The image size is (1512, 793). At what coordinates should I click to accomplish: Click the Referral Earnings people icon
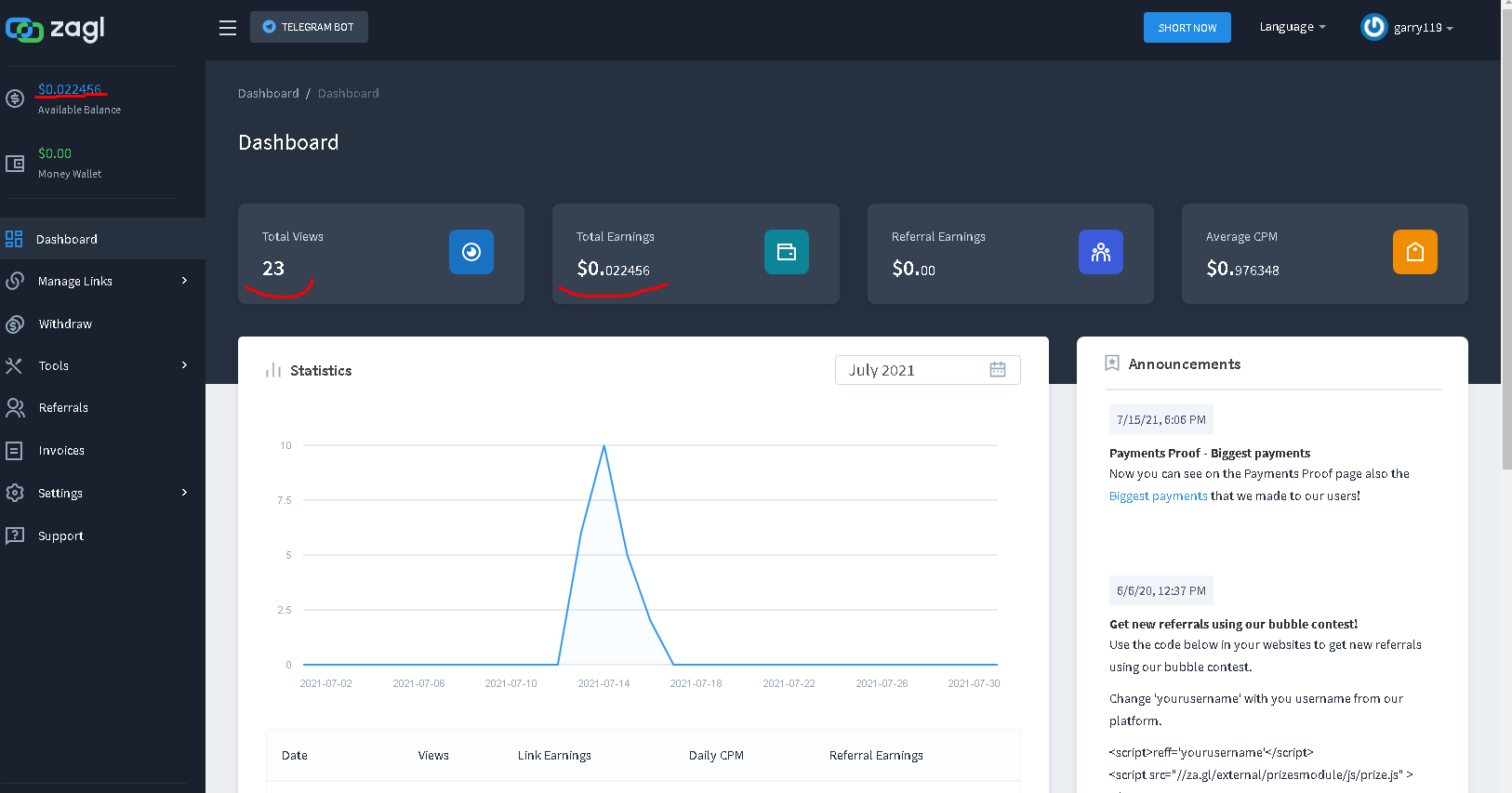pyautogui.click(x=1101, y=252)
